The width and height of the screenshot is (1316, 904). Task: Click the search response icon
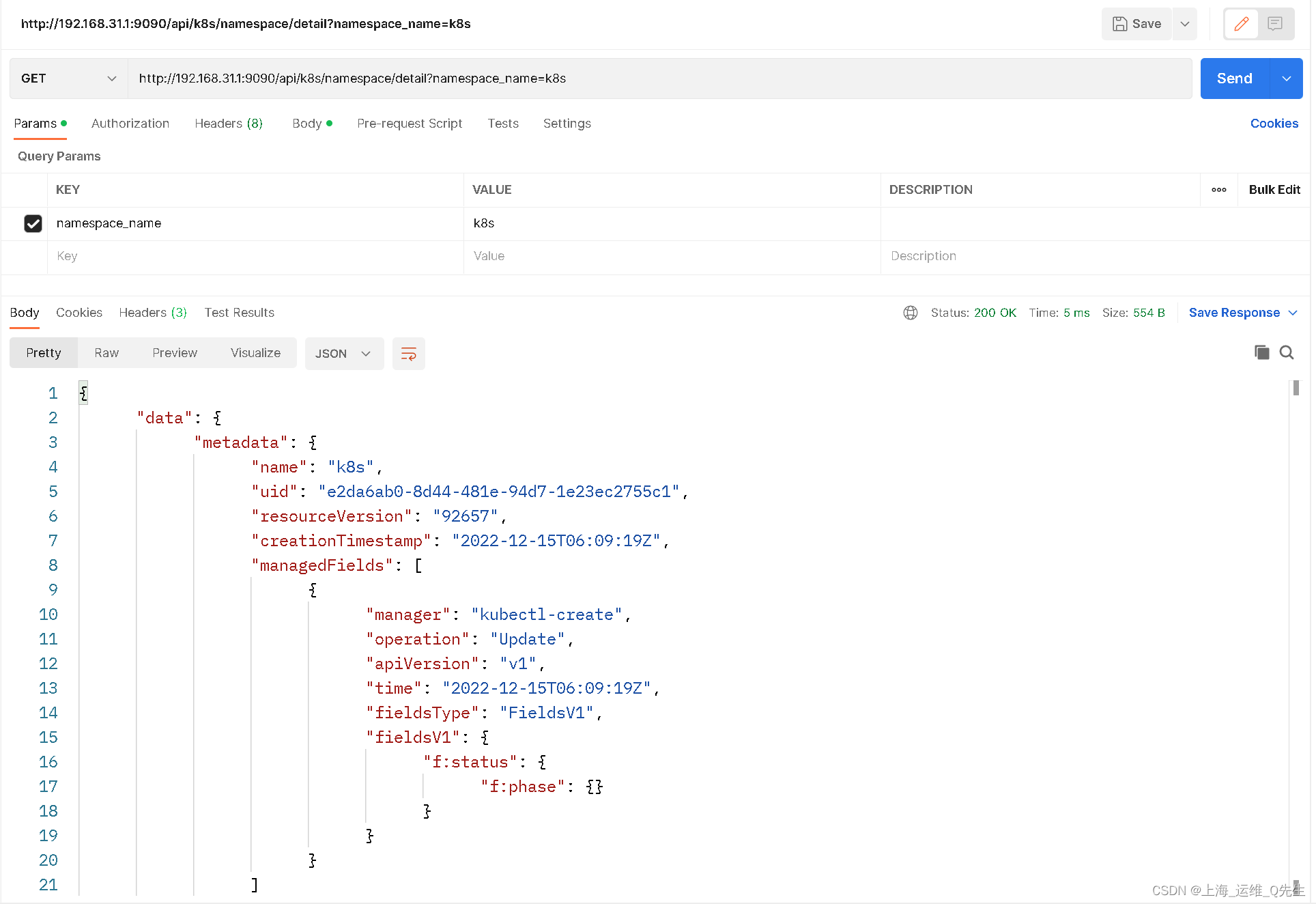pos(1287,352)
